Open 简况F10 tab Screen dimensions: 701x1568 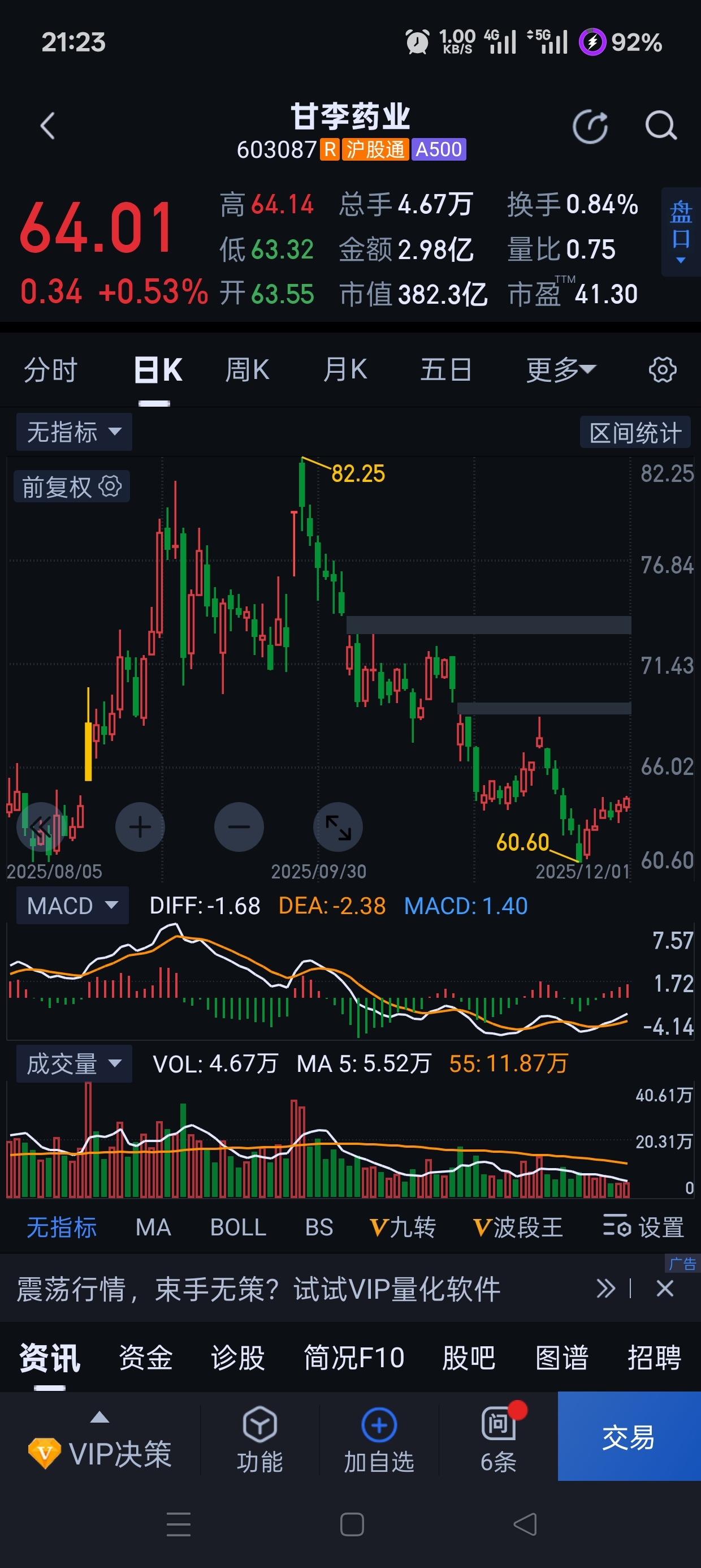pos(354,1358)
